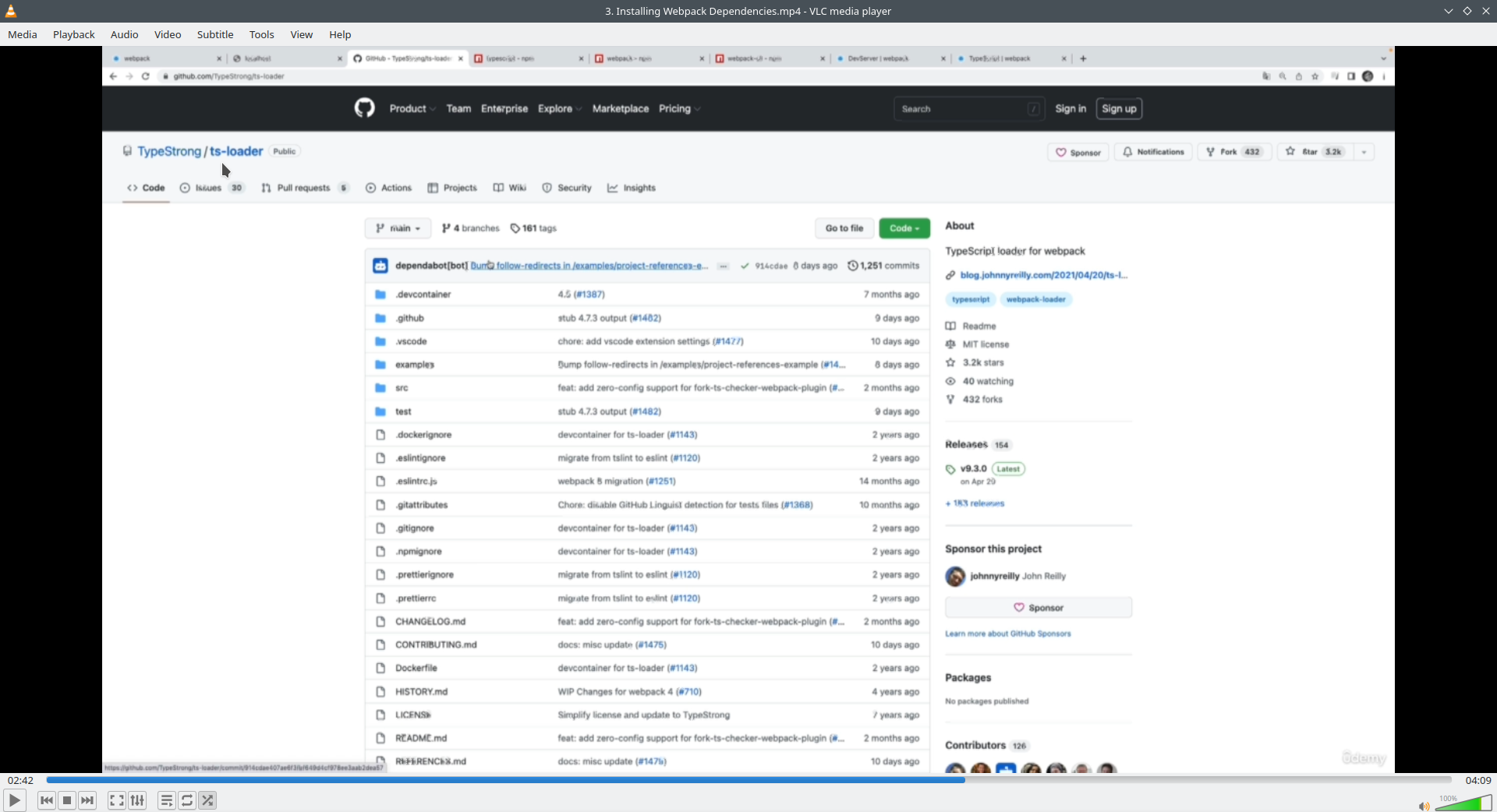Close the GitHub ts-loader browser tab
1497x812 pixels.
click(x=461, y=58)
